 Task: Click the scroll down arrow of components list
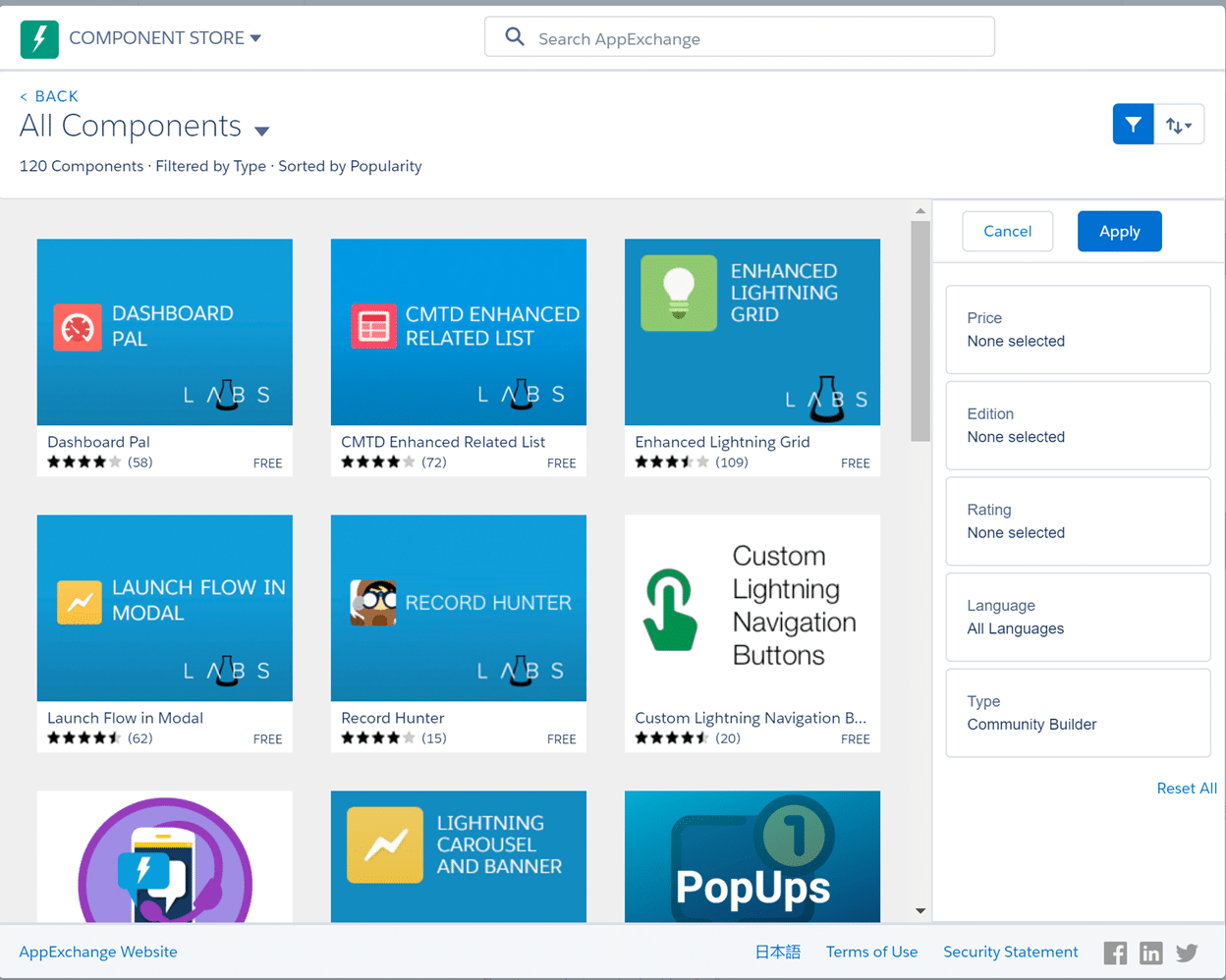click(x=920, y=910)
